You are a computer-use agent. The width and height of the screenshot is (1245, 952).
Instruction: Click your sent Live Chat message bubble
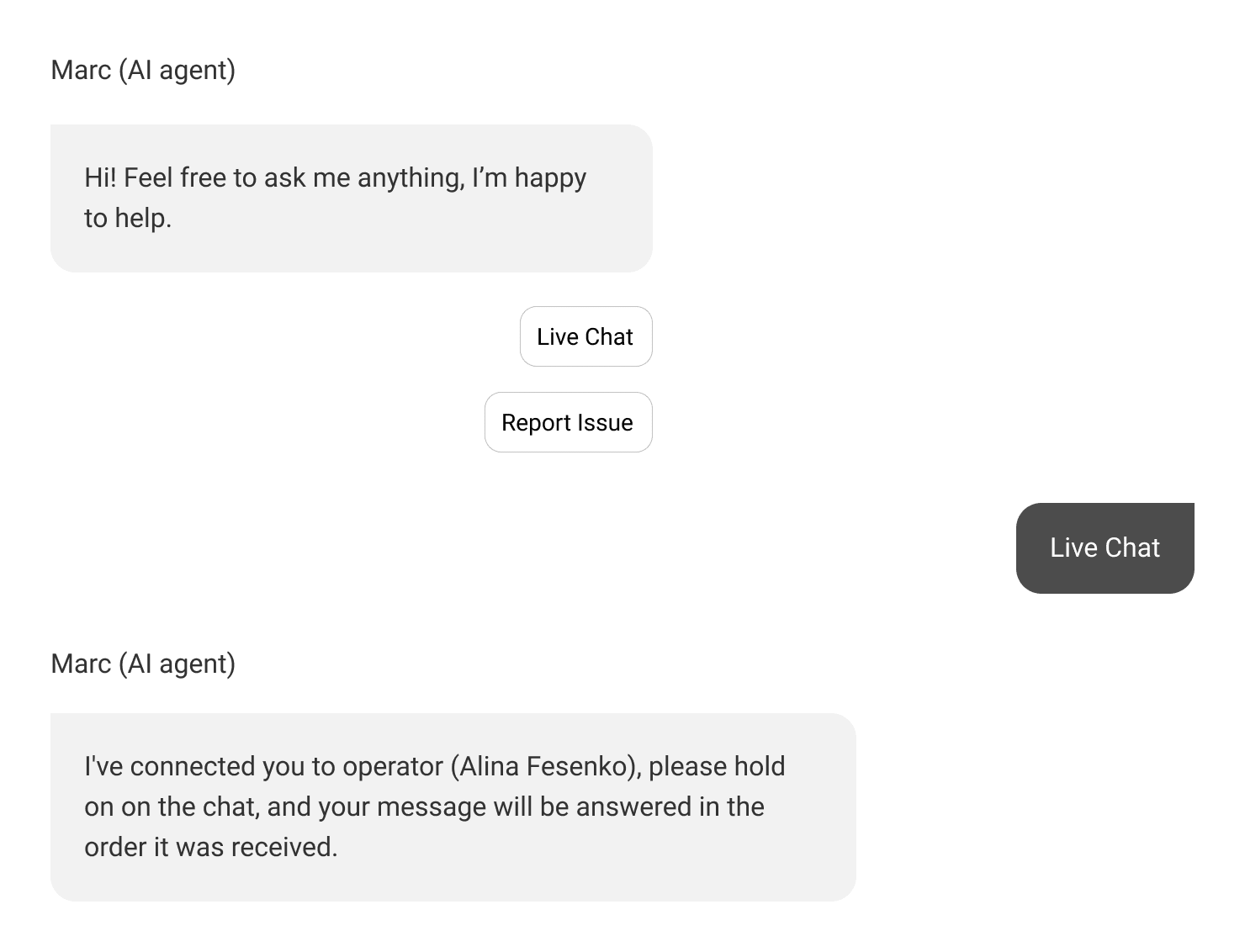[1105, 547]
